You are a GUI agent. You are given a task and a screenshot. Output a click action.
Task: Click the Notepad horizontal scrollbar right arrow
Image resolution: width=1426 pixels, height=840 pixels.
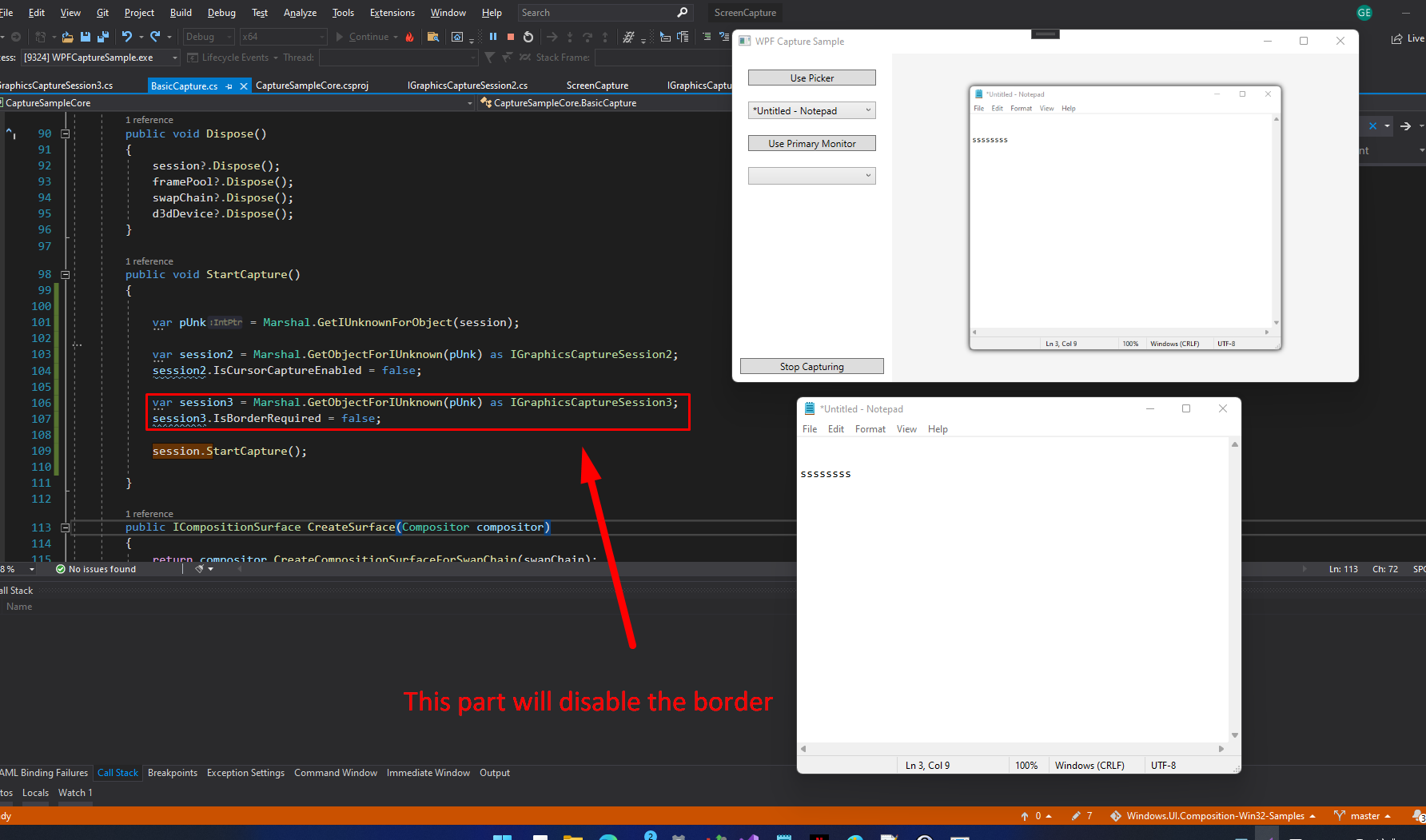coord(1221,749)
